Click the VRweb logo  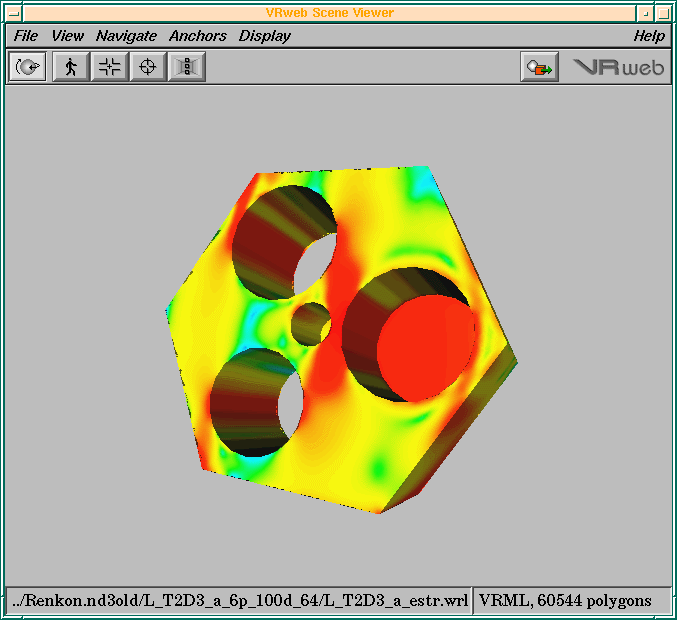click(x=618, y=67)
